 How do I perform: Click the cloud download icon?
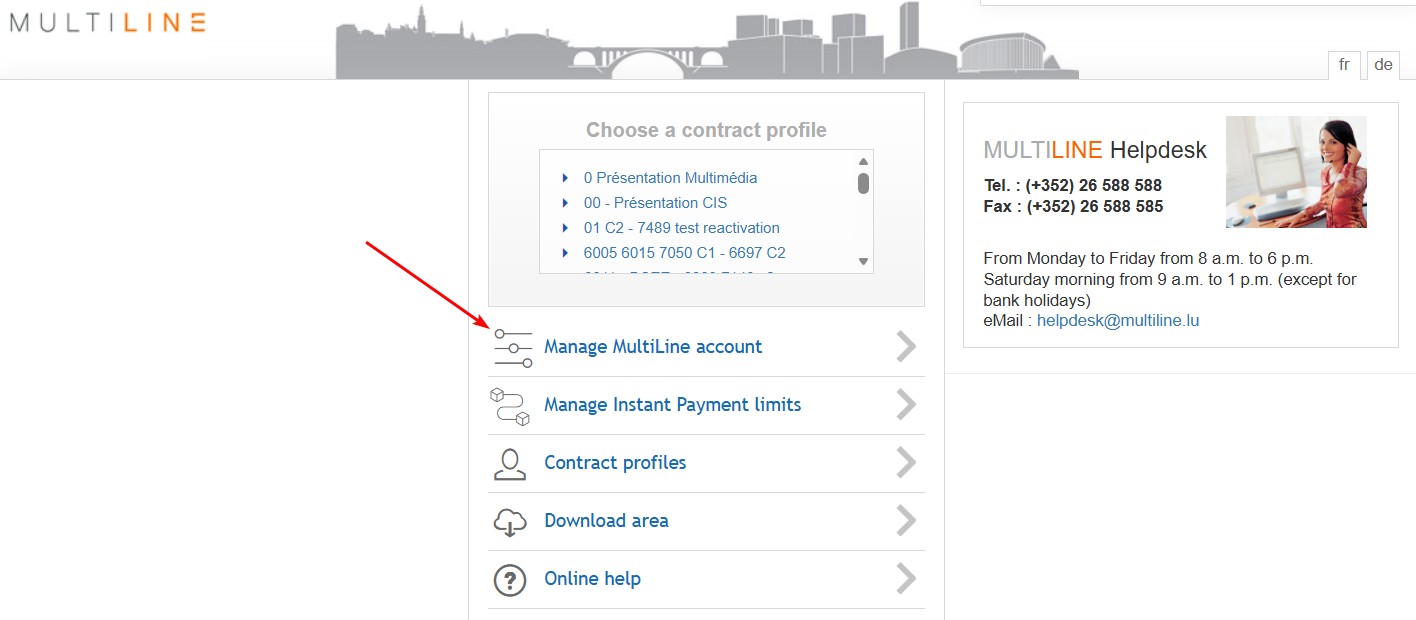[x=509, y=522]
